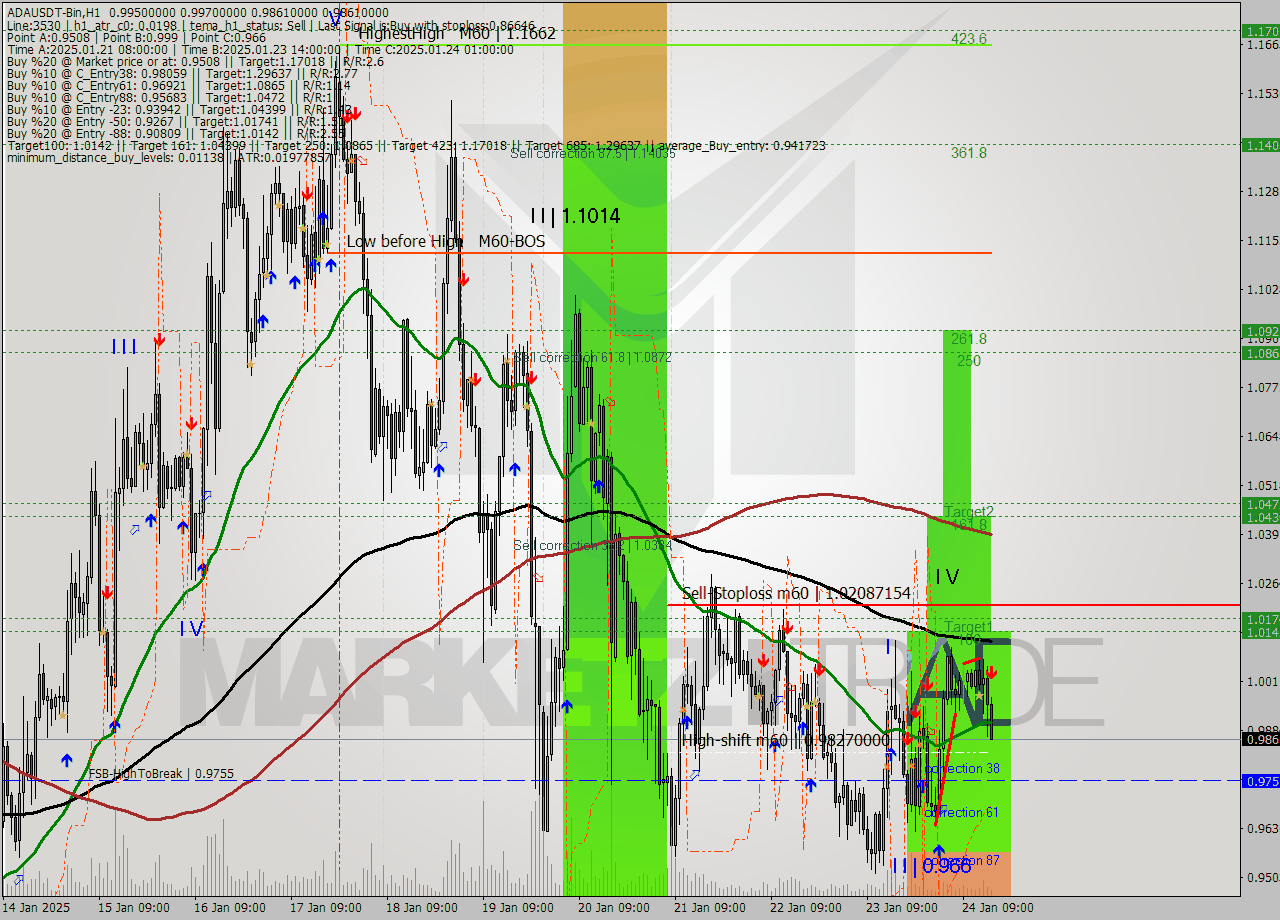Click the 250 level label

pos(969,360)
